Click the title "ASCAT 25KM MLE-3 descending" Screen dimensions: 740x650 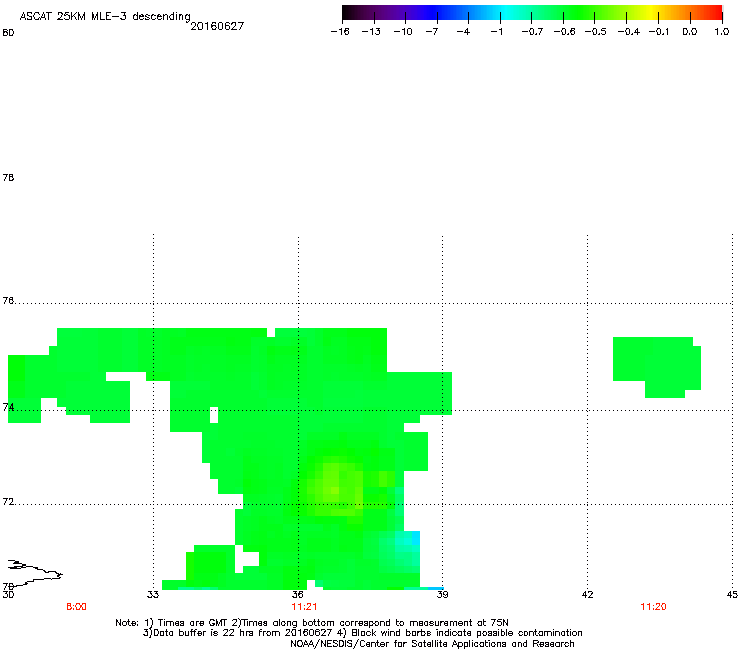point(105,16)
